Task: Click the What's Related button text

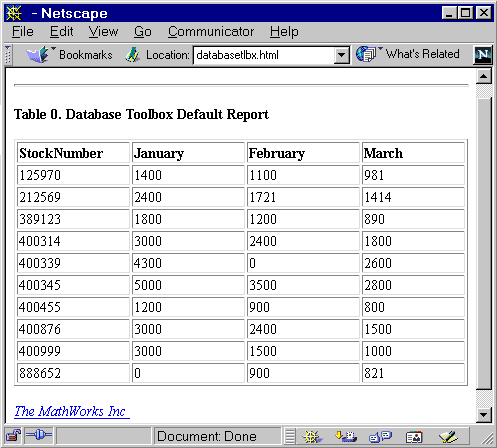Action: 422,54
